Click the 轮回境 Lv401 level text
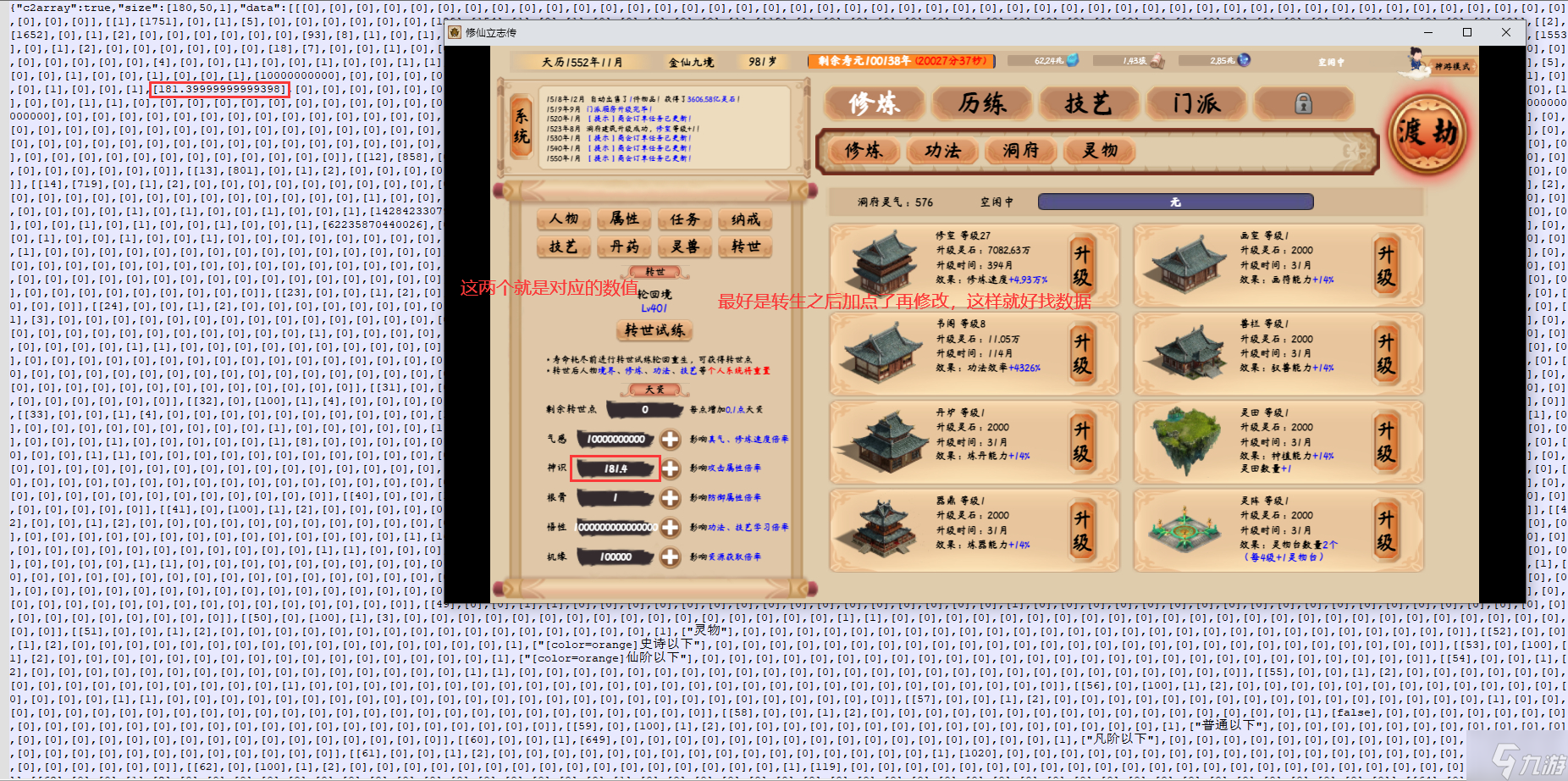The height and width of the screenshot is (781, 1568). (x=654, y=301)
